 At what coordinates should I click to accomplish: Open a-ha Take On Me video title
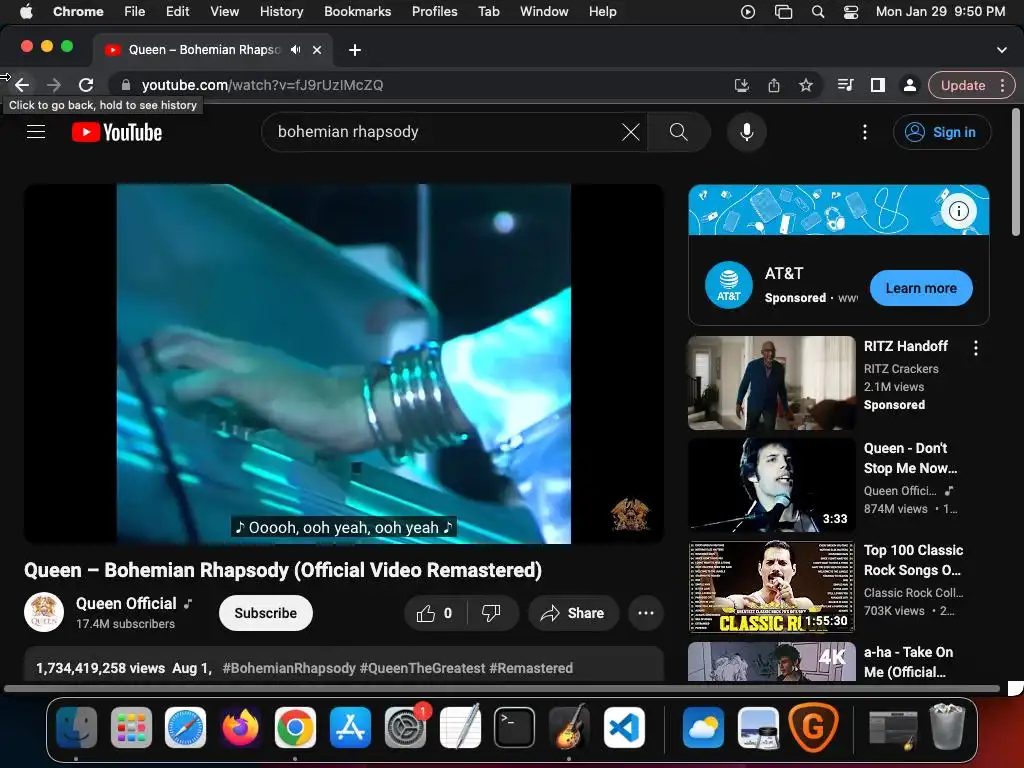908,662
